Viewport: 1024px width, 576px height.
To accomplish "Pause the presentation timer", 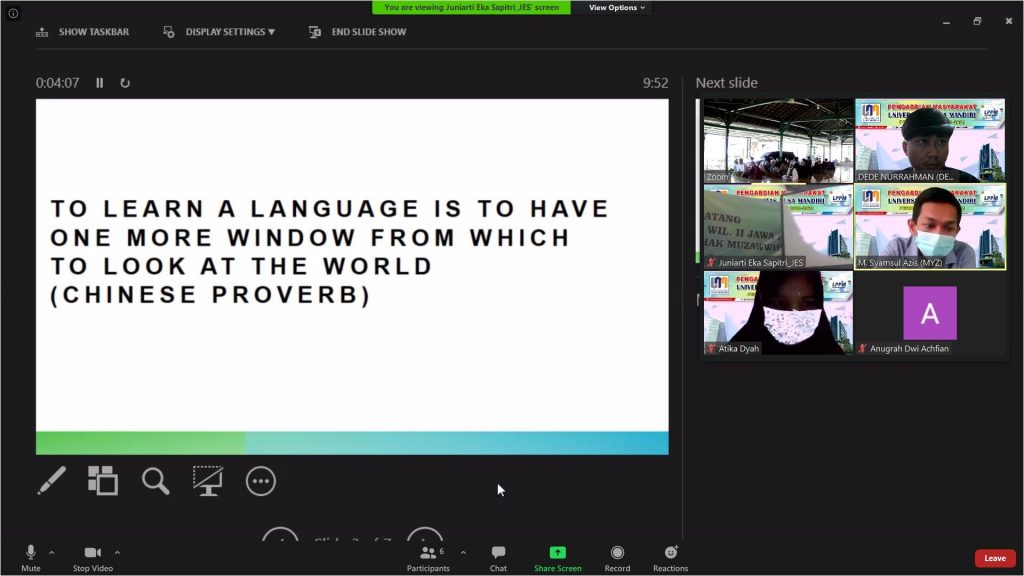I will pyautogui.click(x=99, y=83).
